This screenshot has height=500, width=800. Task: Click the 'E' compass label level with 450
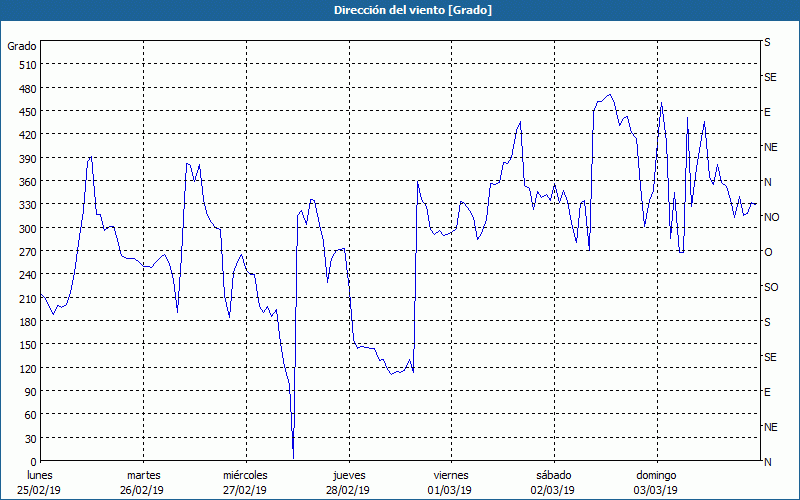(767, 112)
